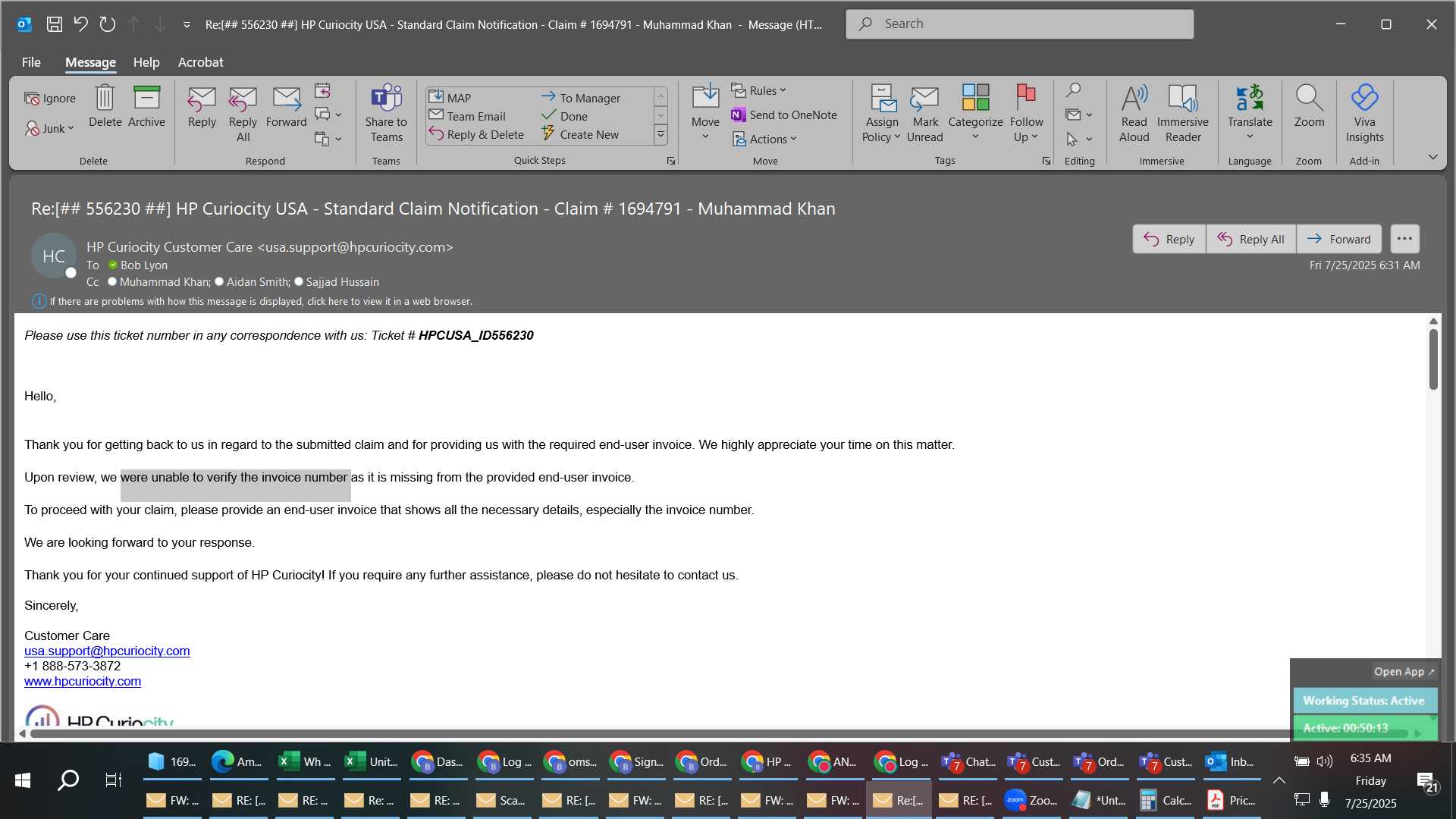Viewport: 1456px width, 819px height.
Task: Open Immersive Reader
Action: coord(1183,114)
